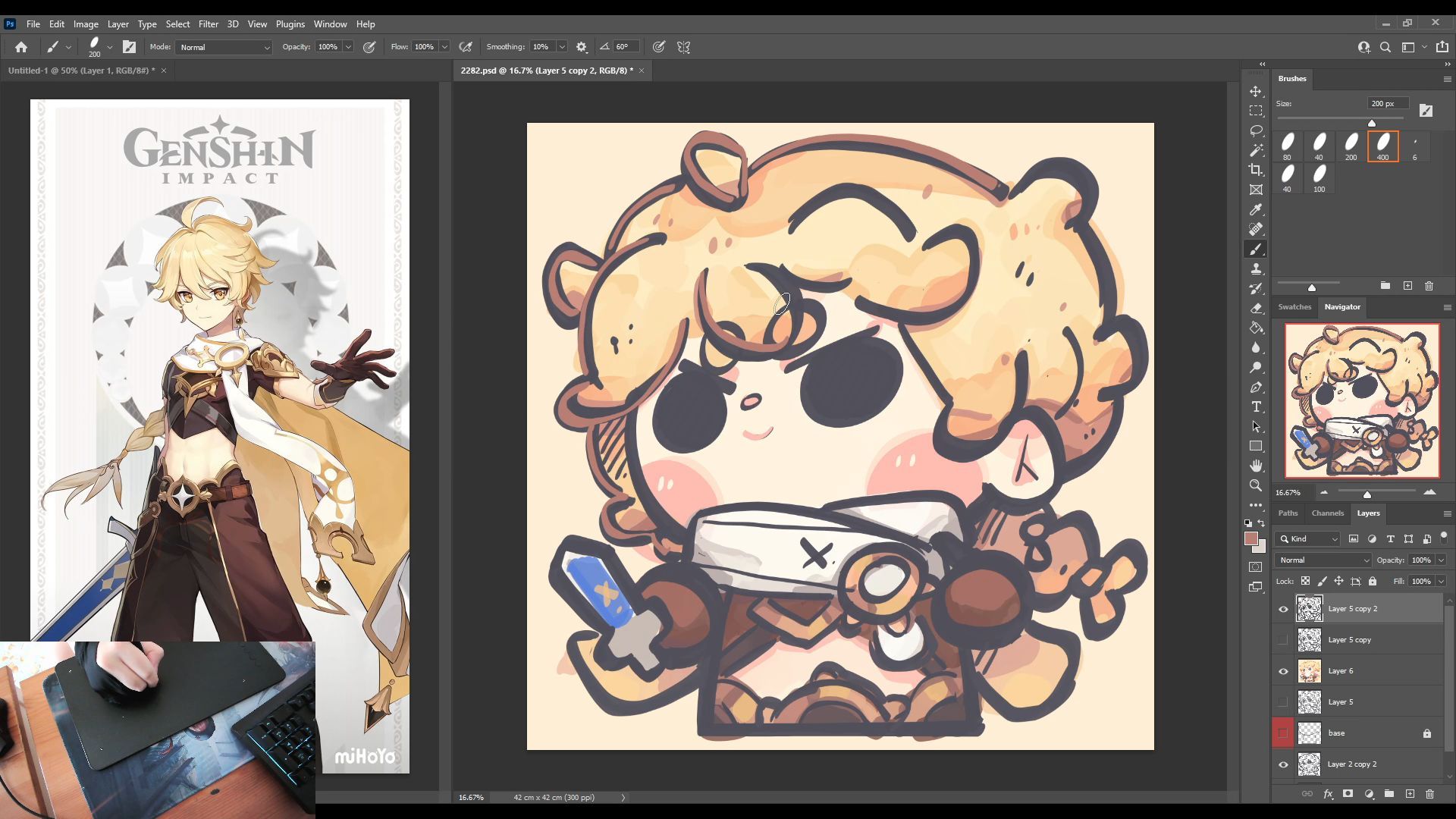Open brush preset picker dropdown

(110, 47)
